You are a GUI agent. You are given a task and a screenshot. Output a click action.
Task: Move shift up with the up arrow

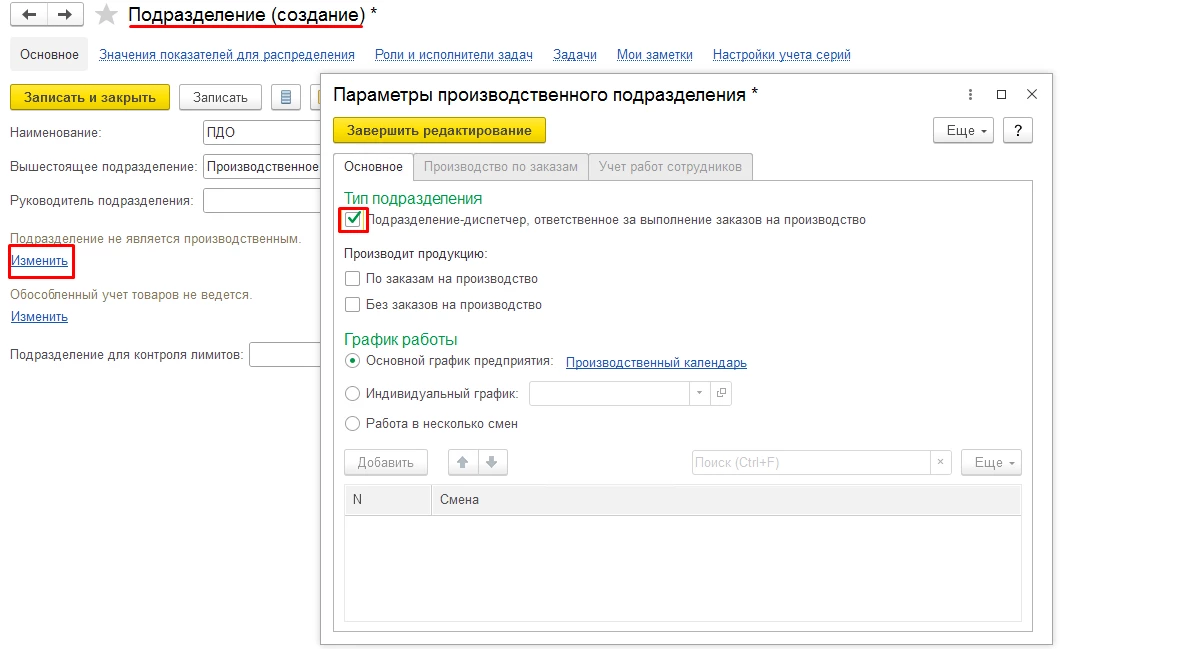tap(463, 463)
